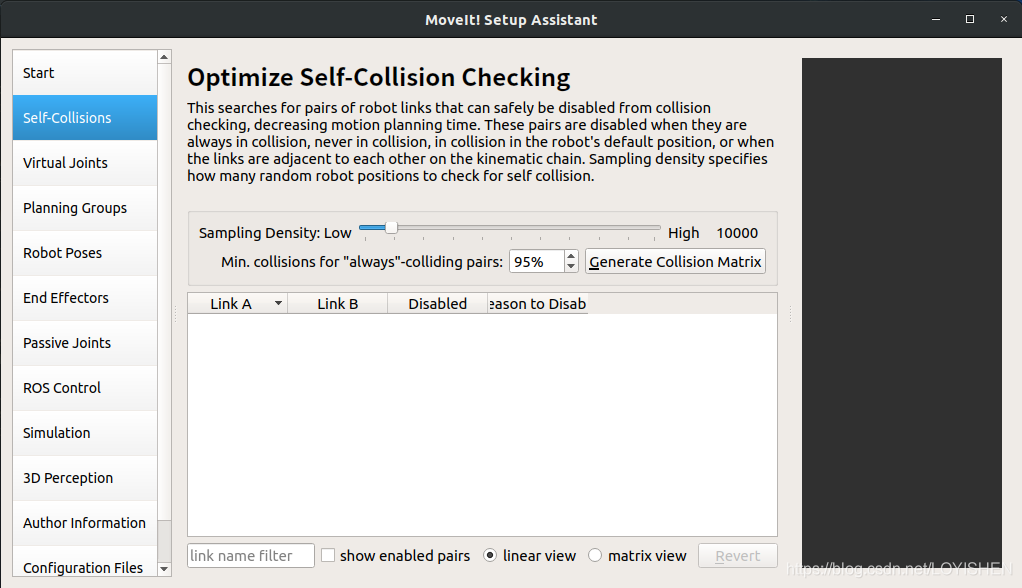This screenshot has height=588, width=1022.
Task: Open Author Information section
Action: tap(85, 522)
